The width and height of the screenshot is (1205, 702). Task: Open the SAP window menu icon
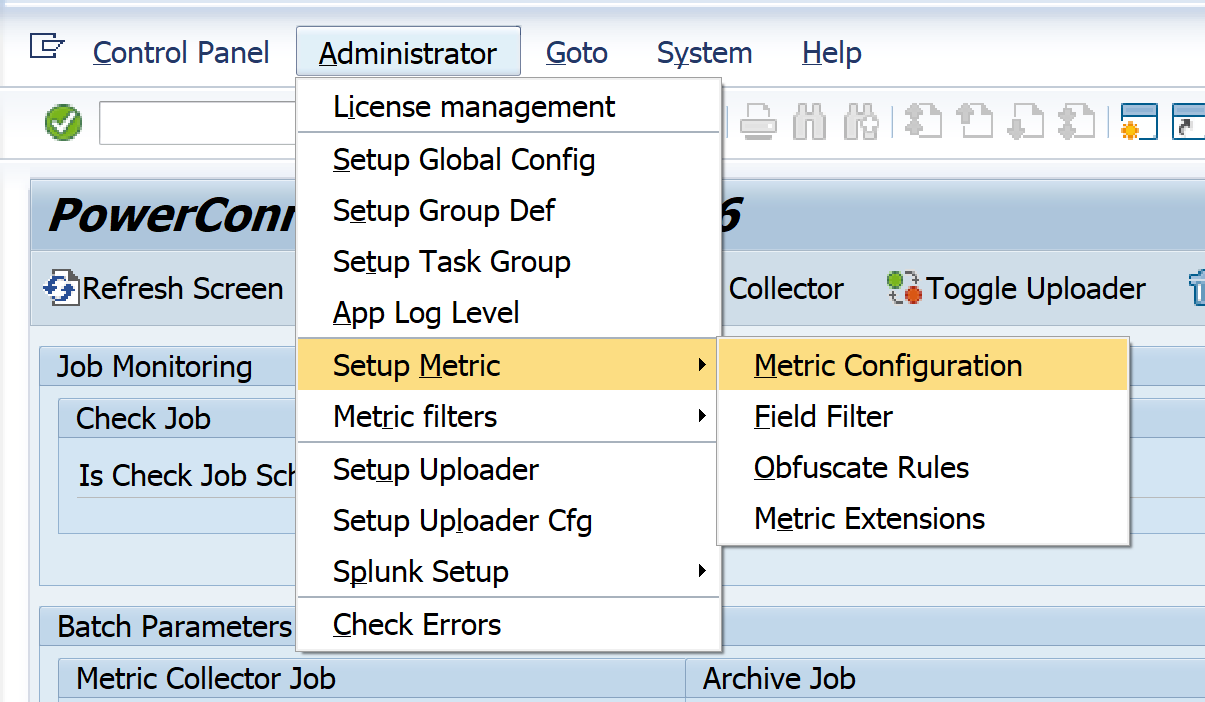(x=47, y=47)
